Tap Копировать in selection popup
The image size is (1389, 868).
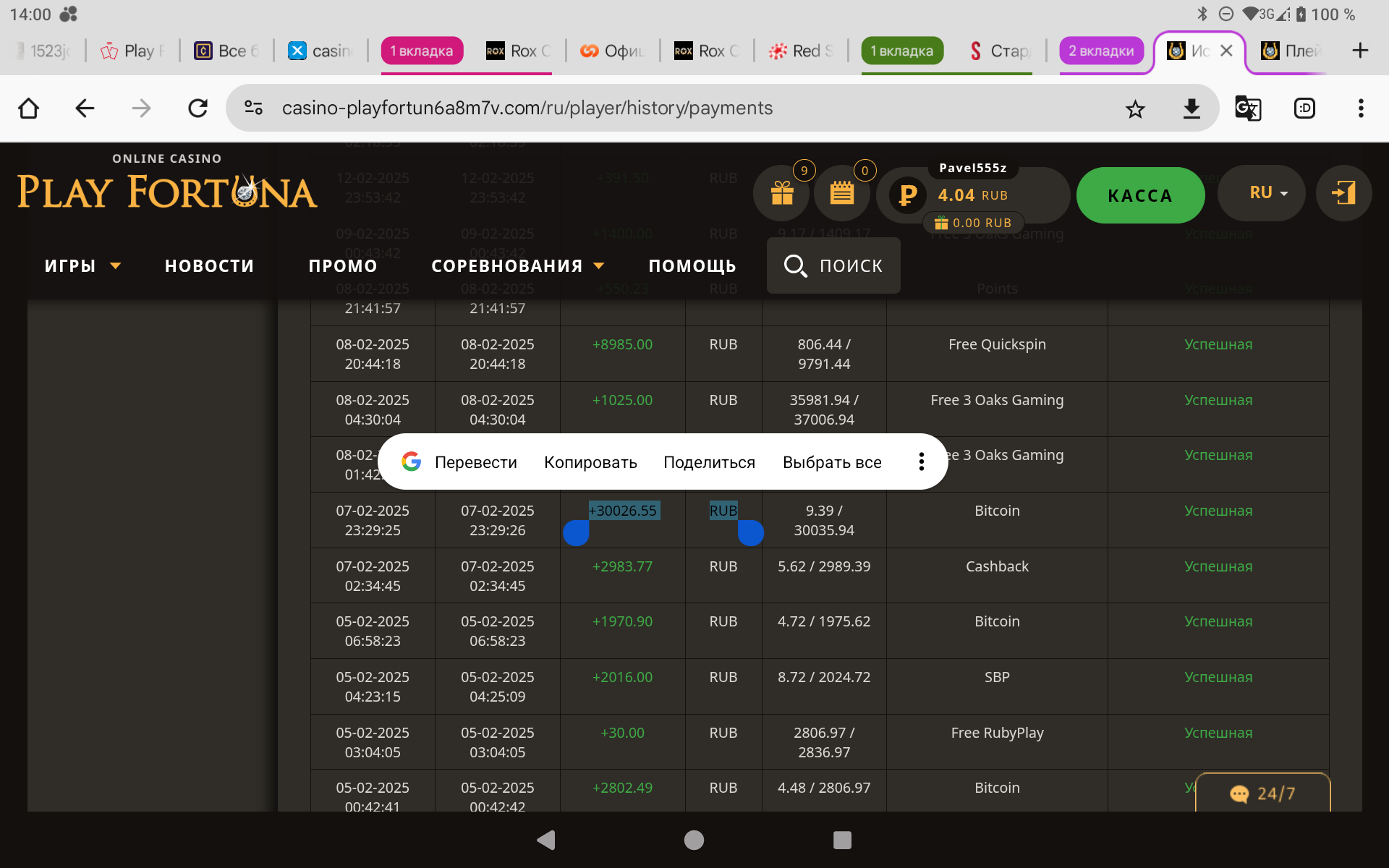590,462
